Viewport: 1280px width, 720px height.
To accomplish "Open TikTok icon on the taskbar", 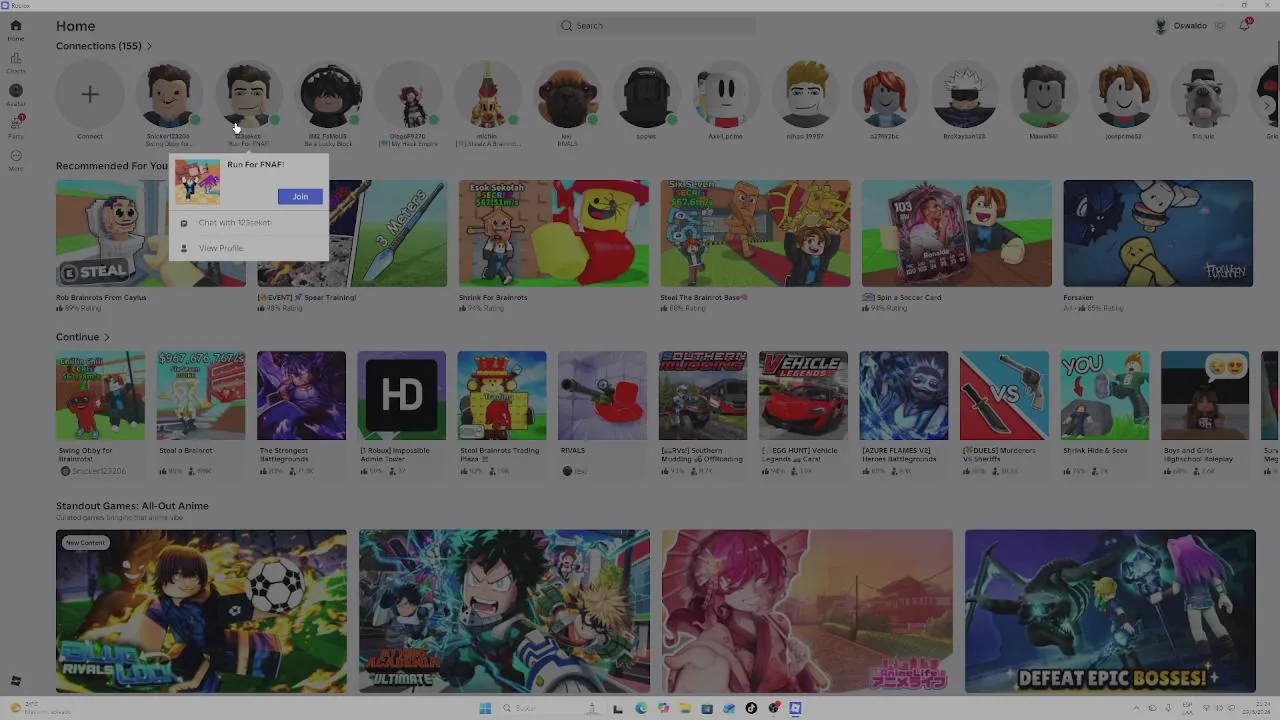I will [751, 708].
